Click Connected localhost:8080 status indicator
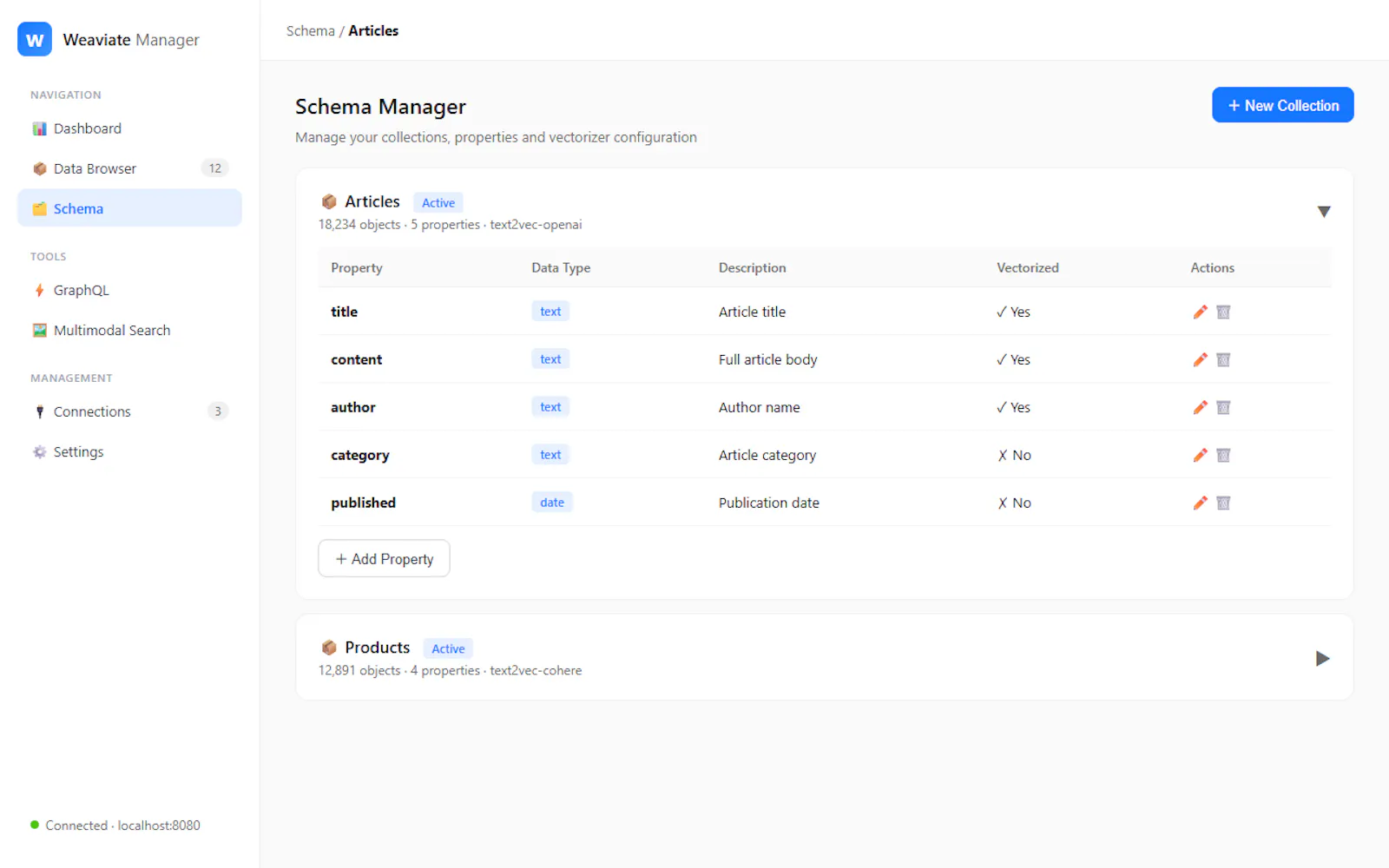Screen dimensions: 1389x868 pyautogui.click(x=115, y=825)
